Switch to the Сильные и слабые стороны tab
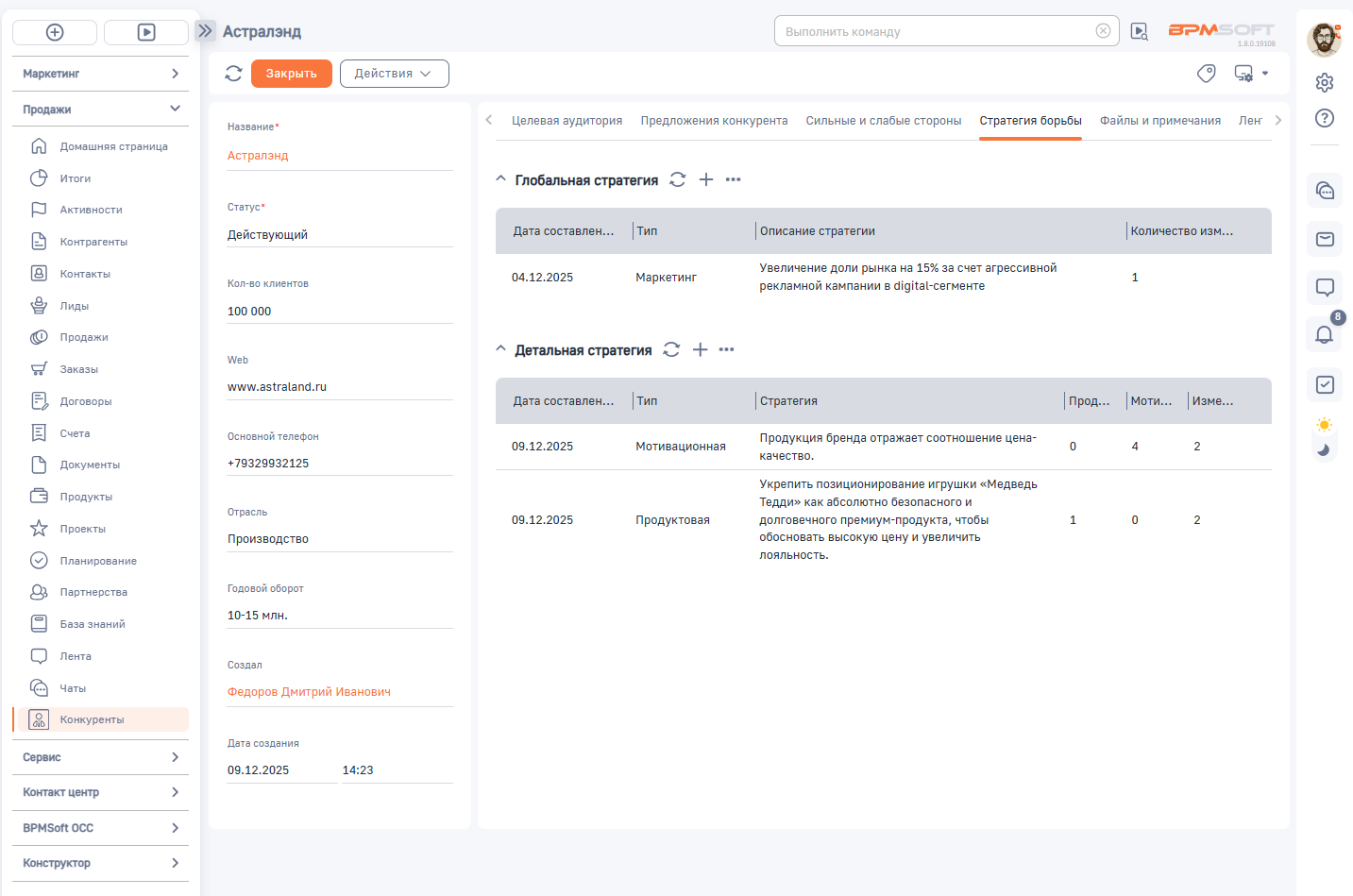Screen dimensions: 1353x896 (883, 121)
